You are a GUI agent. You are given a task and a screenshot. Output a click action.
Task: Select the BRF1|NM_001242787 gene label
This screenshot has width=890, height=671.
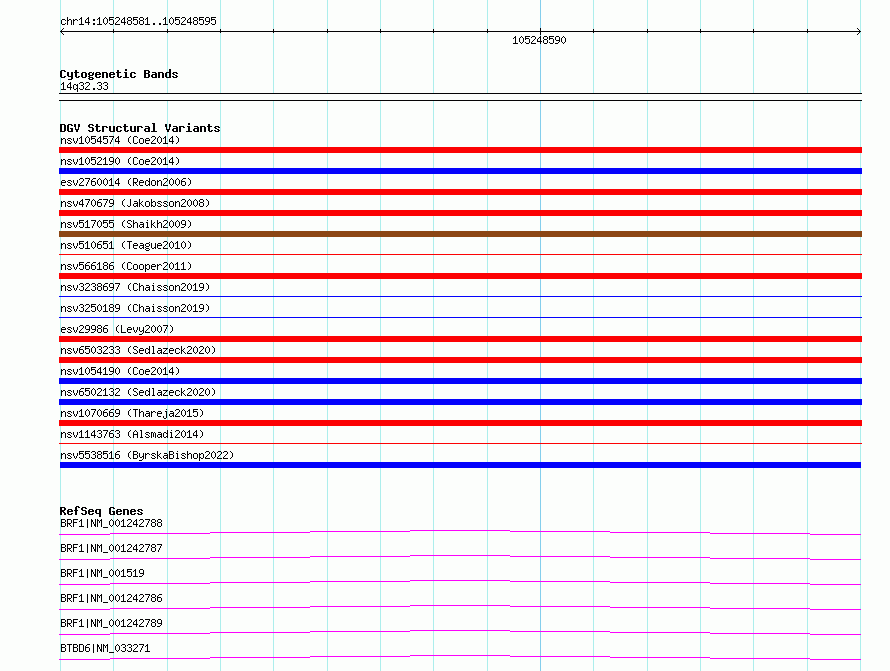pyautogui.click(x=111, y=548)
